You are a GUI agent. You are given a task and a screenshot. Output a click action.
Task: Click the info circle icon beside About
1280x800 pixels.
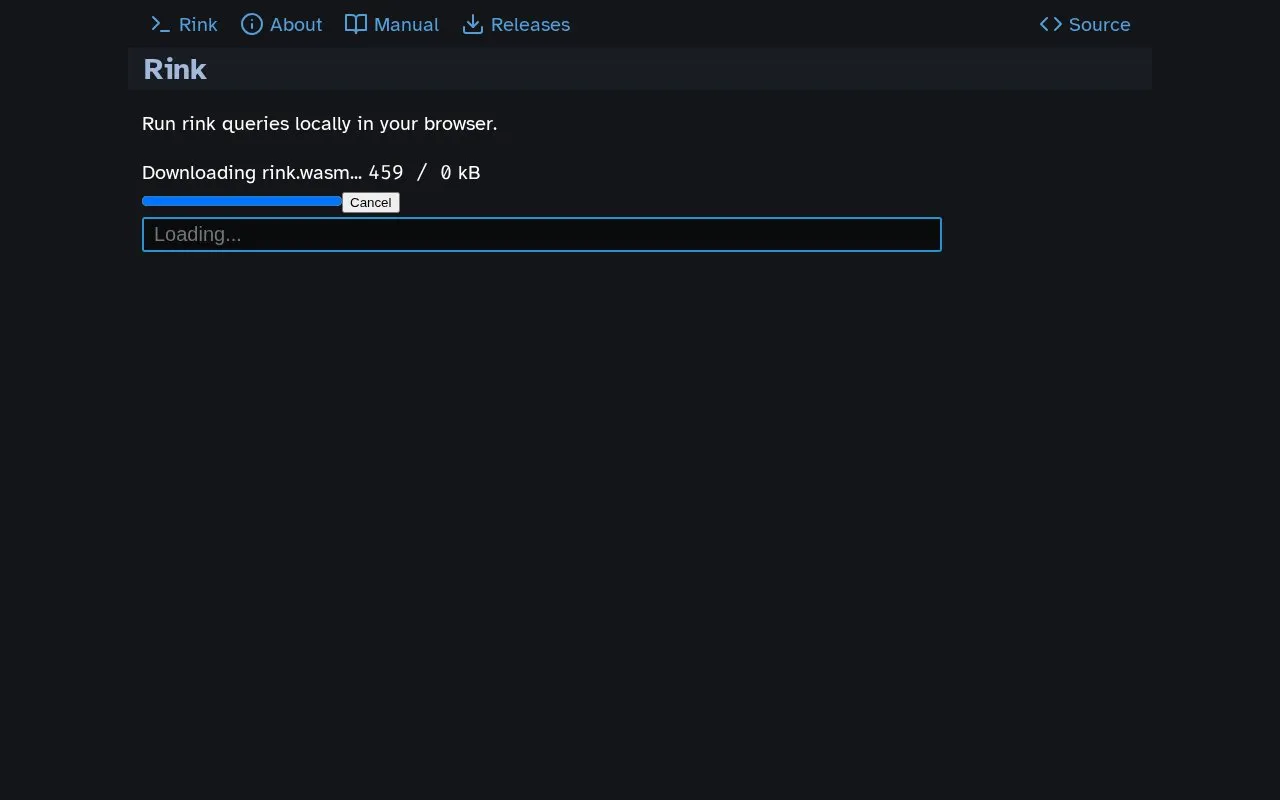click(252, 24)
